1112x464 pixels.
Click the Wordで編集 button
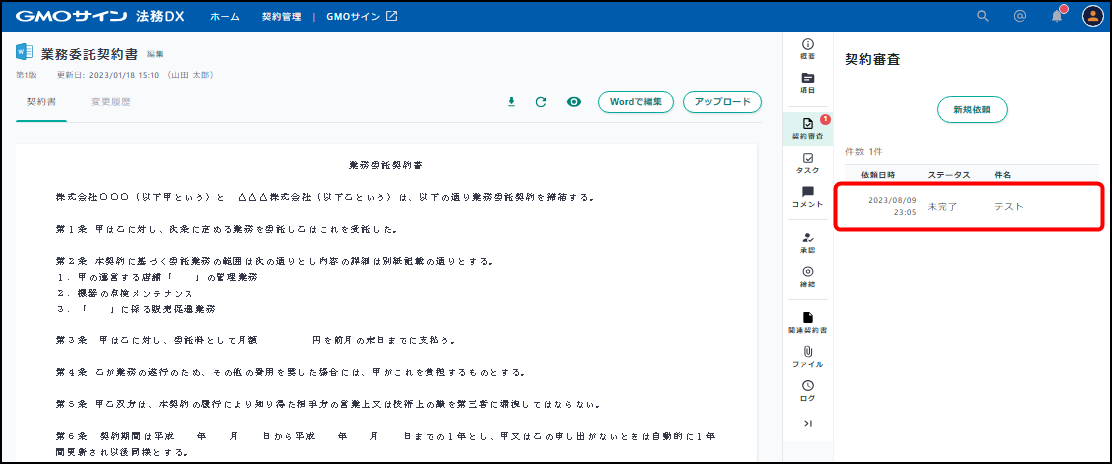636,102
